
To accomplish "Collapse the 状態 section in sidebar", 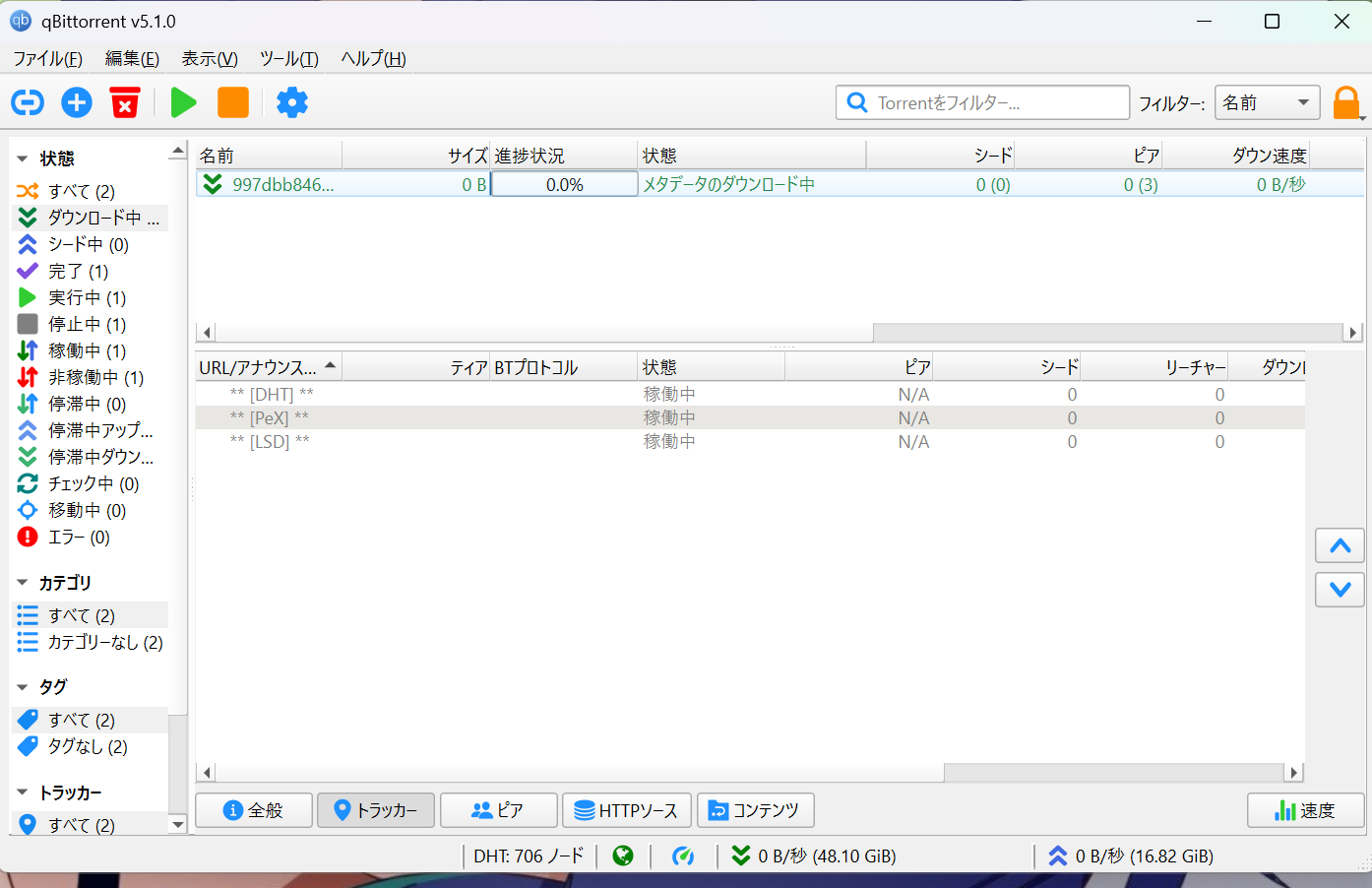I will [23, 159].
